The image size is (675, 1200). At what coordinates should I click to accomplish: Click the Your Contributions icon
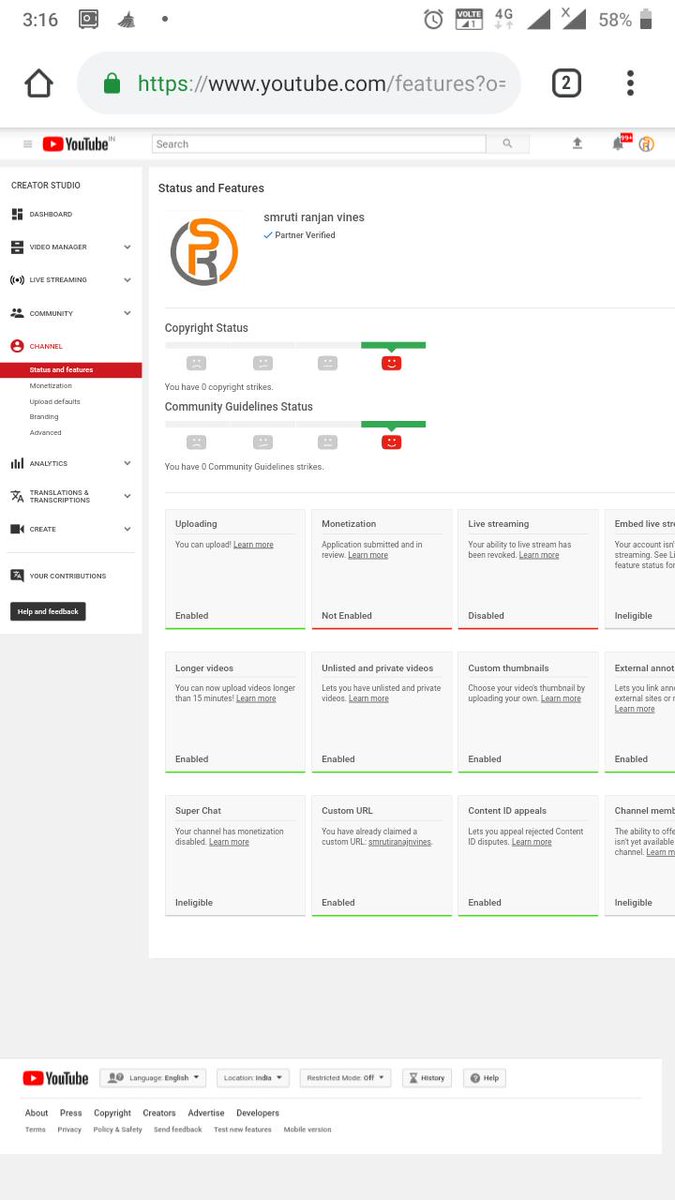[17, 576]
